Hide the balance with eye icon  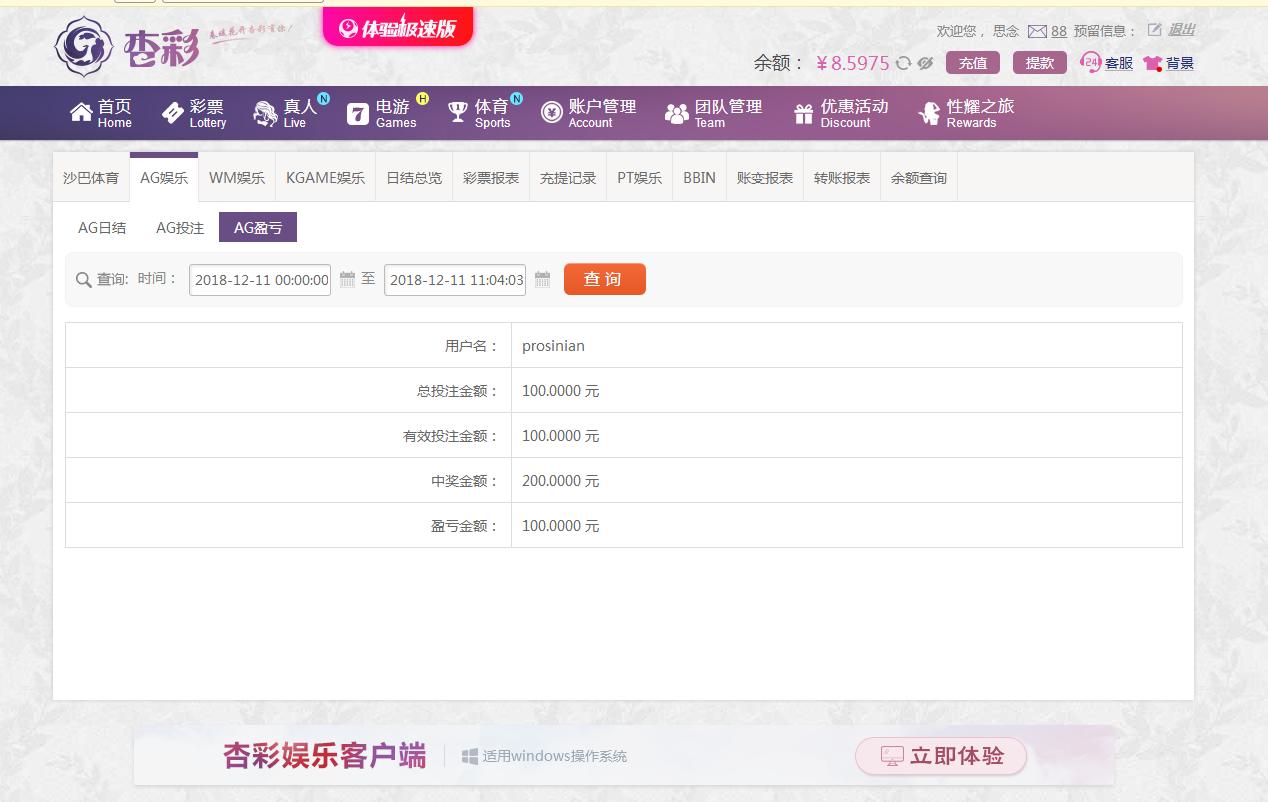[925, 63]
